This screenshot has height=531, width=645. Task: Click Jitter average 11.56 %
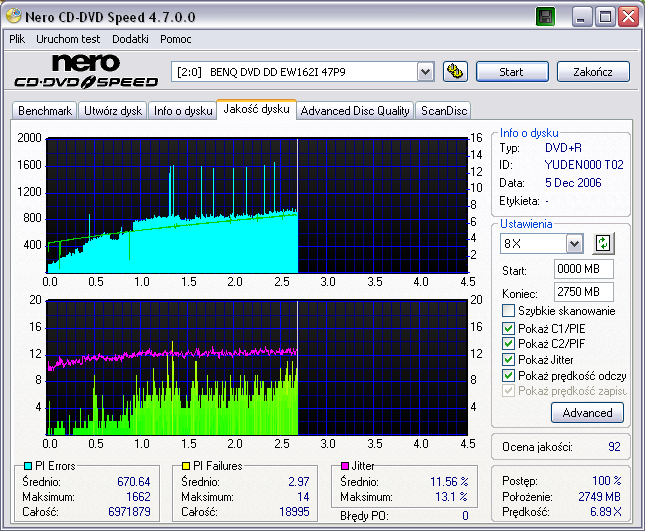449,482
